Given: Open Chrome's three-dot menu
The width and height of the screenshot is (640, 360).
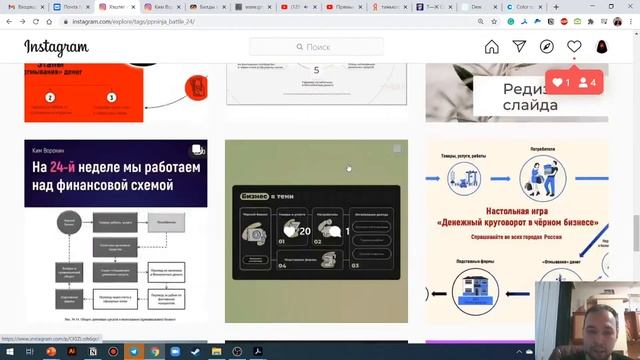Looking at the screenshot, I should [631, 22].
